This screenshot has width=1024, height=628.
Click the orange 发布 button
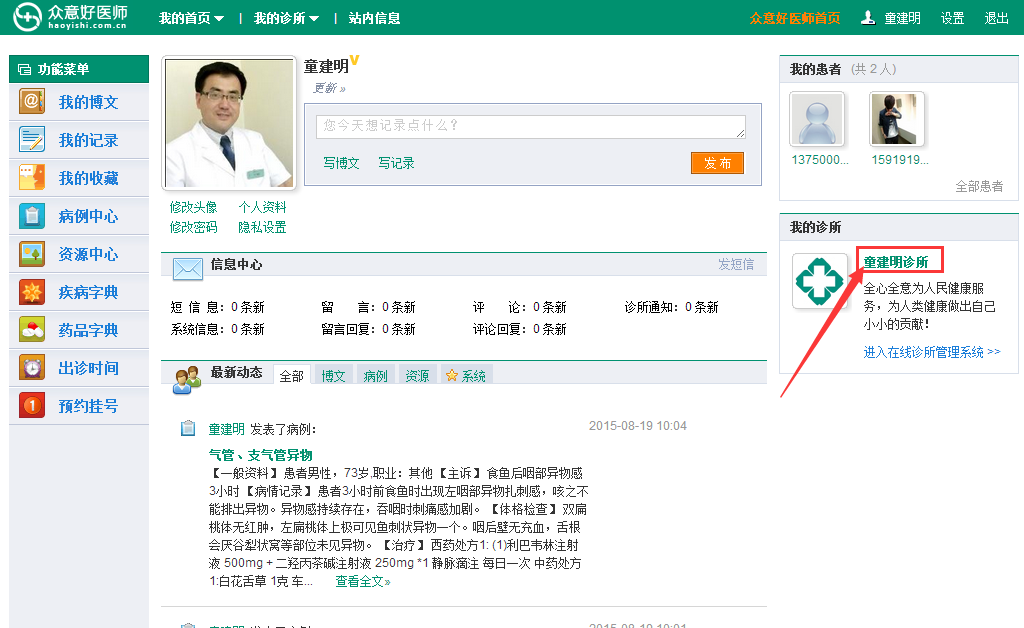point(717,163)
